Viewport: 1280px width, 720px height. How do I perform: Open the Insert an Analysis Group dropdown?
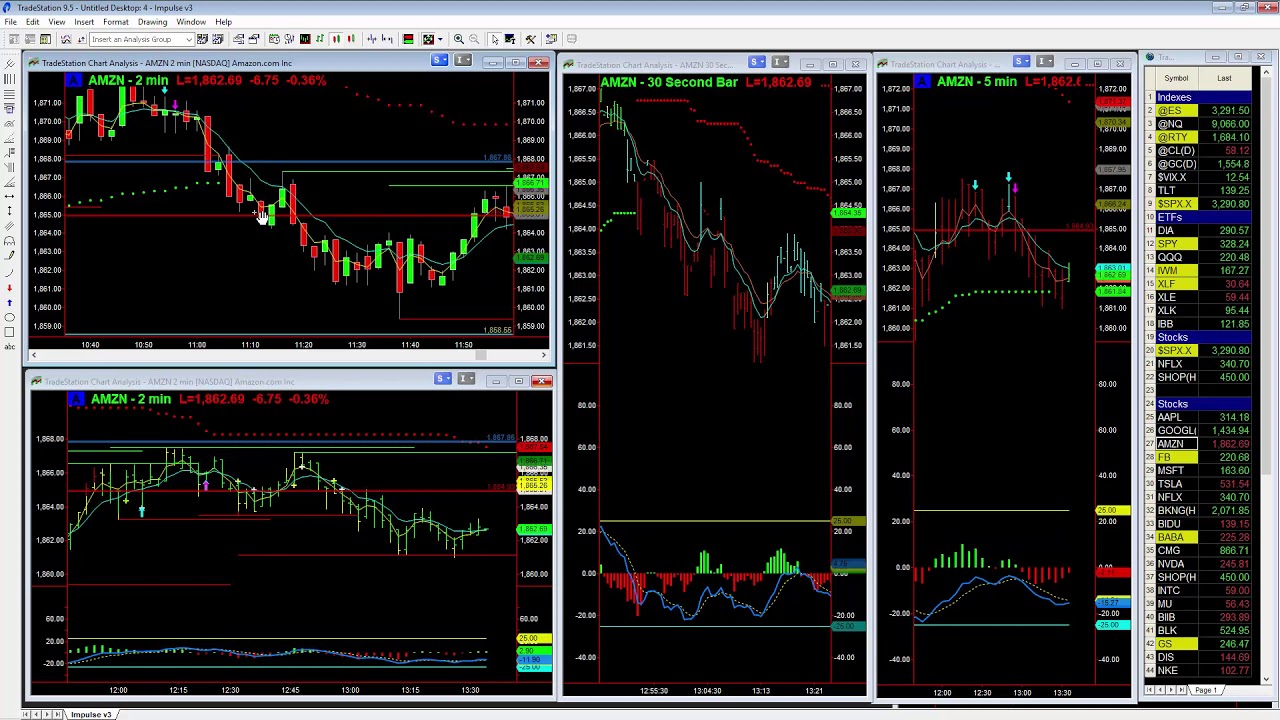140,39
